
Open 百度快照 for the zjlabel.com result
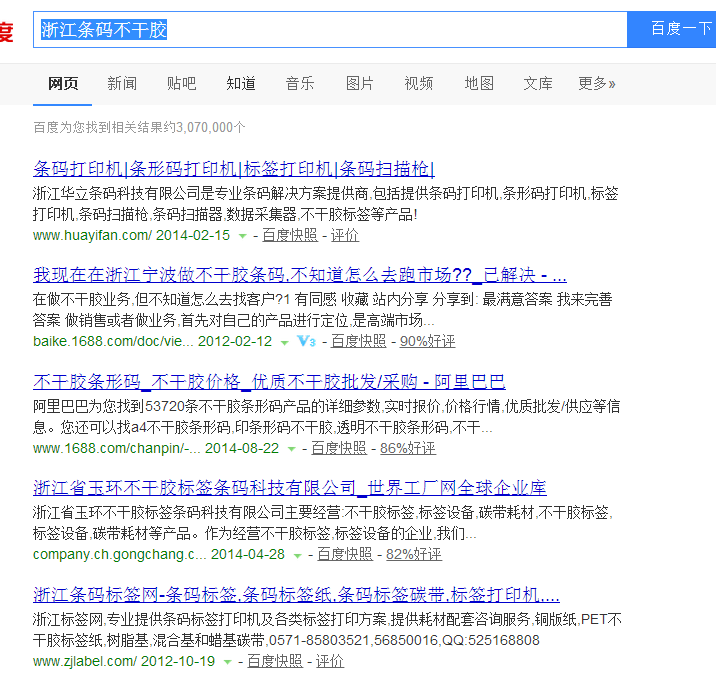(x=275, y=661)
